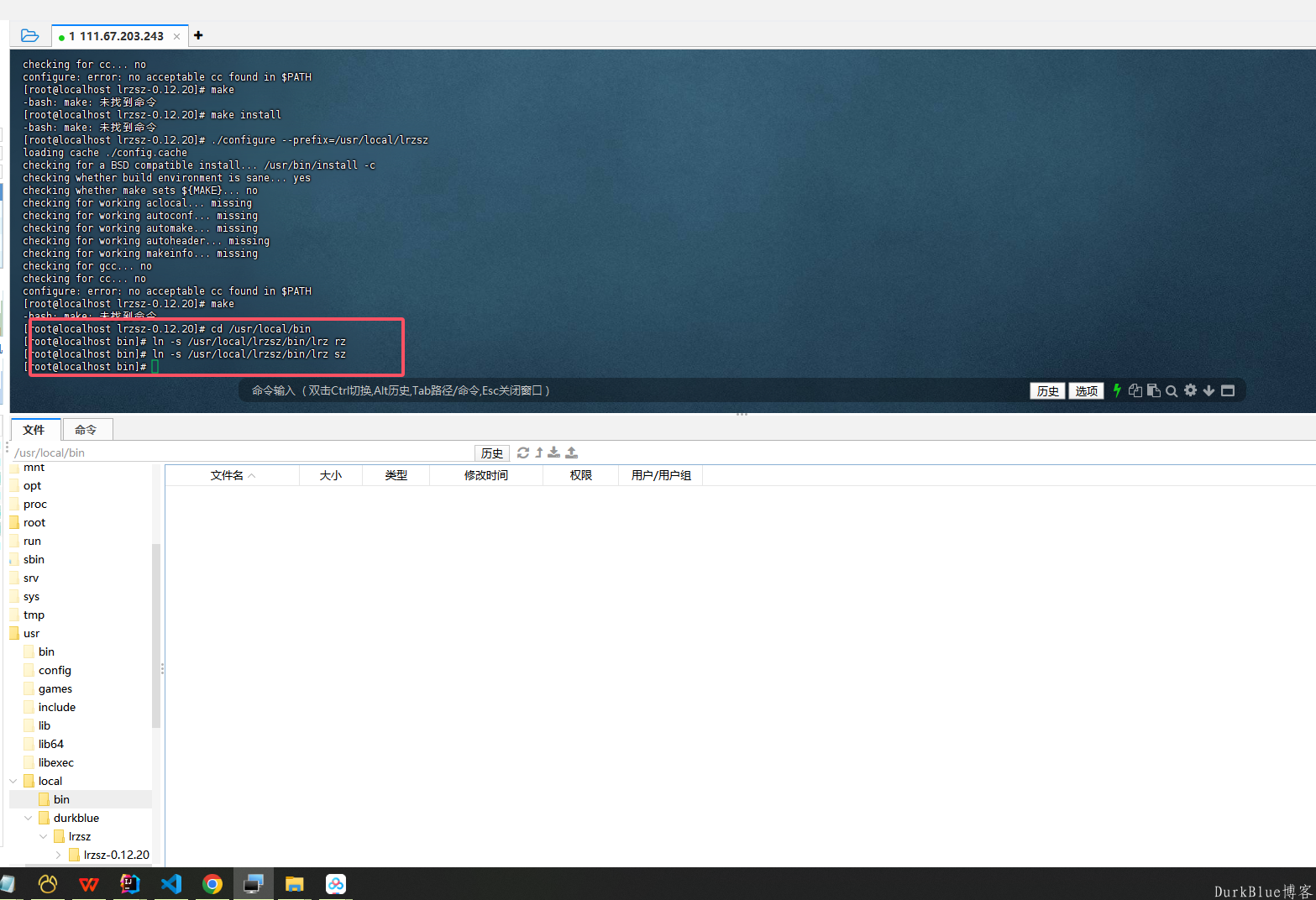Sort files by 大小 column
Screen dimensions: 1316x900
pos(331,475)
